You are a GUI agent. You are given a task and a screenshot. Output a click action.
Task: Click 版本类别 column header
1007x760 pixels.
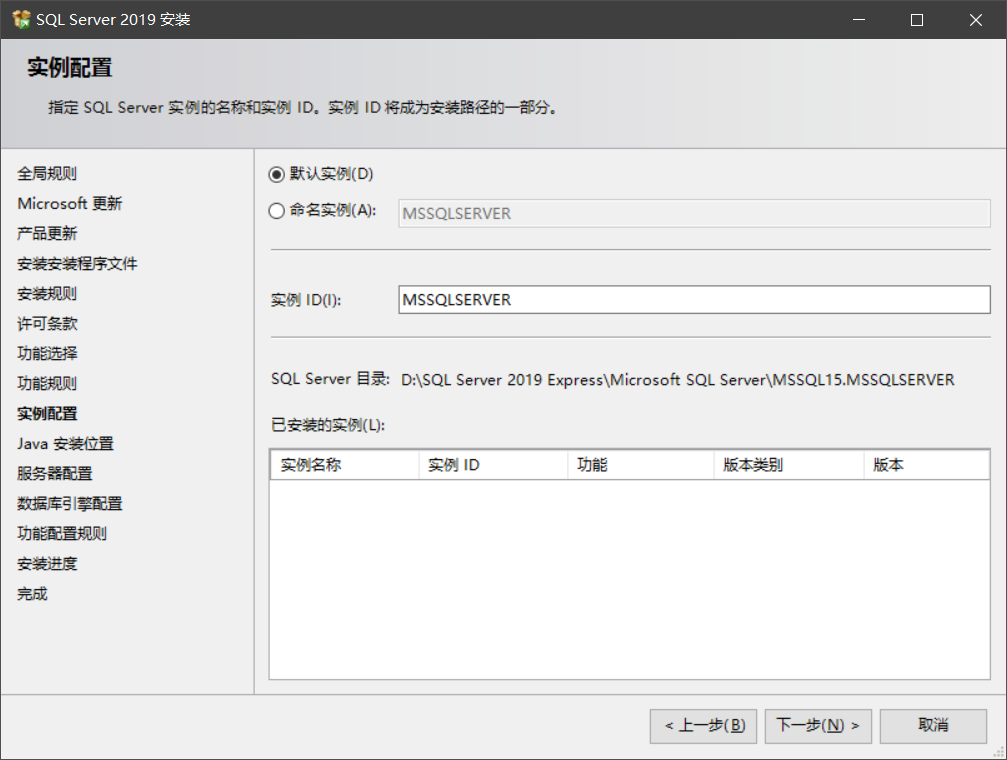(789, 464)
